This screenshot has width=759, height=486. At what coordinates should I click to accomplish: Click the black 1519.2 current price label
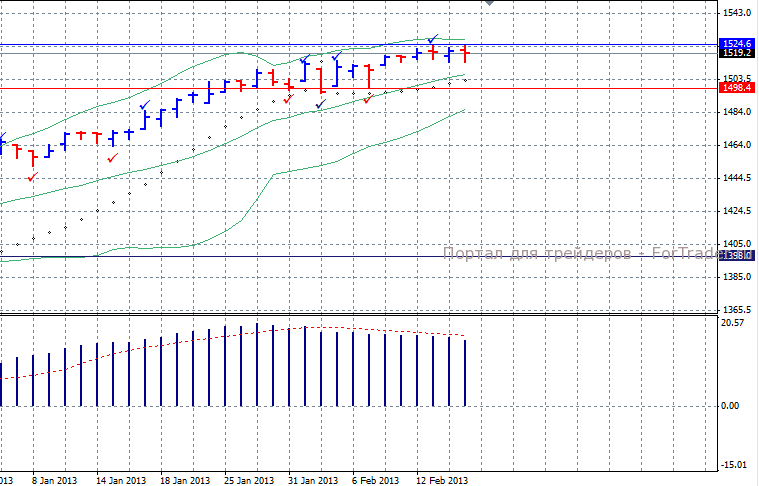coord(737,53)
